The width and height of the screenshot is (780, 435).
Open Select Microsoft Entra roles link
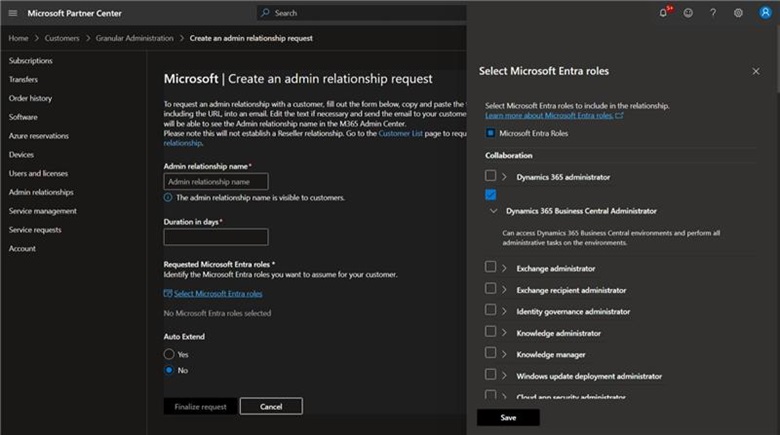pyautogui.click(x=218, y=294)
